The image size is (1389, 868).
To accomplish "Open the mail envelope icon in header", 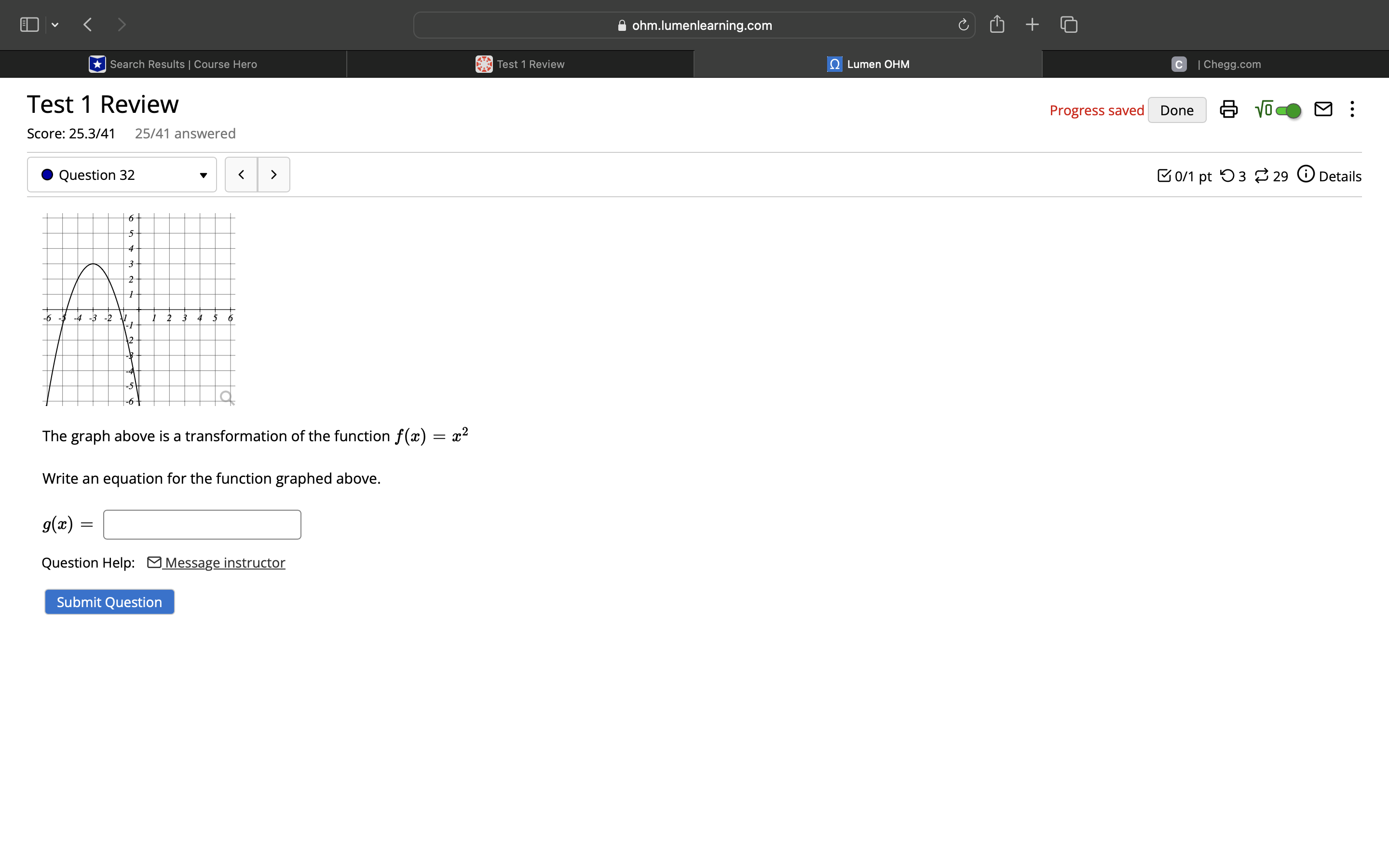I will point(1323,109).
